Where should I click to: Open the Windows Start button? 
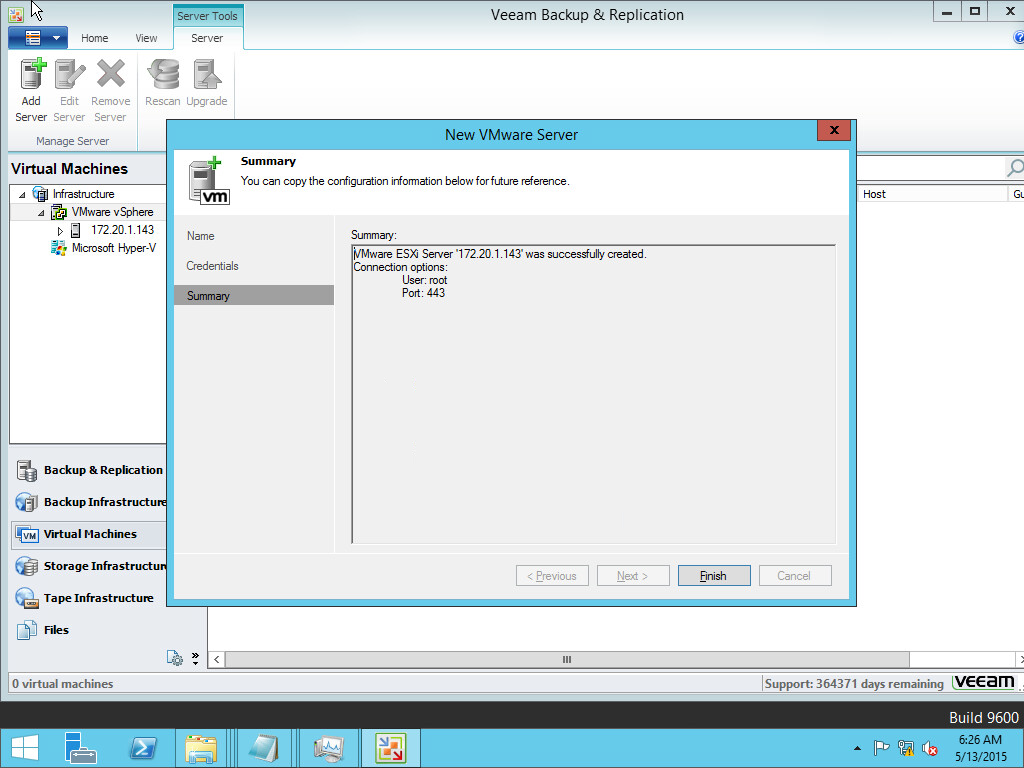pos(25,748)
